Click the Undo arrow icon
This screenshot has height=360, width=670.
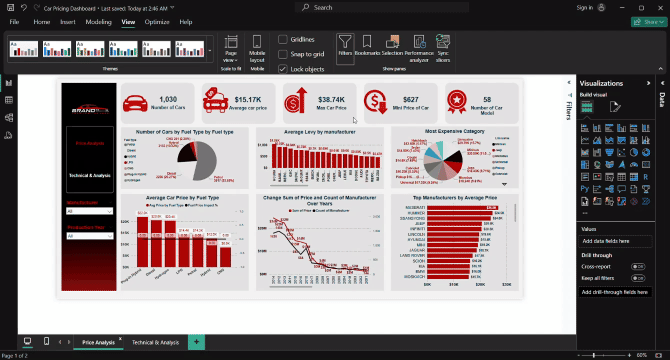point(24,8)
